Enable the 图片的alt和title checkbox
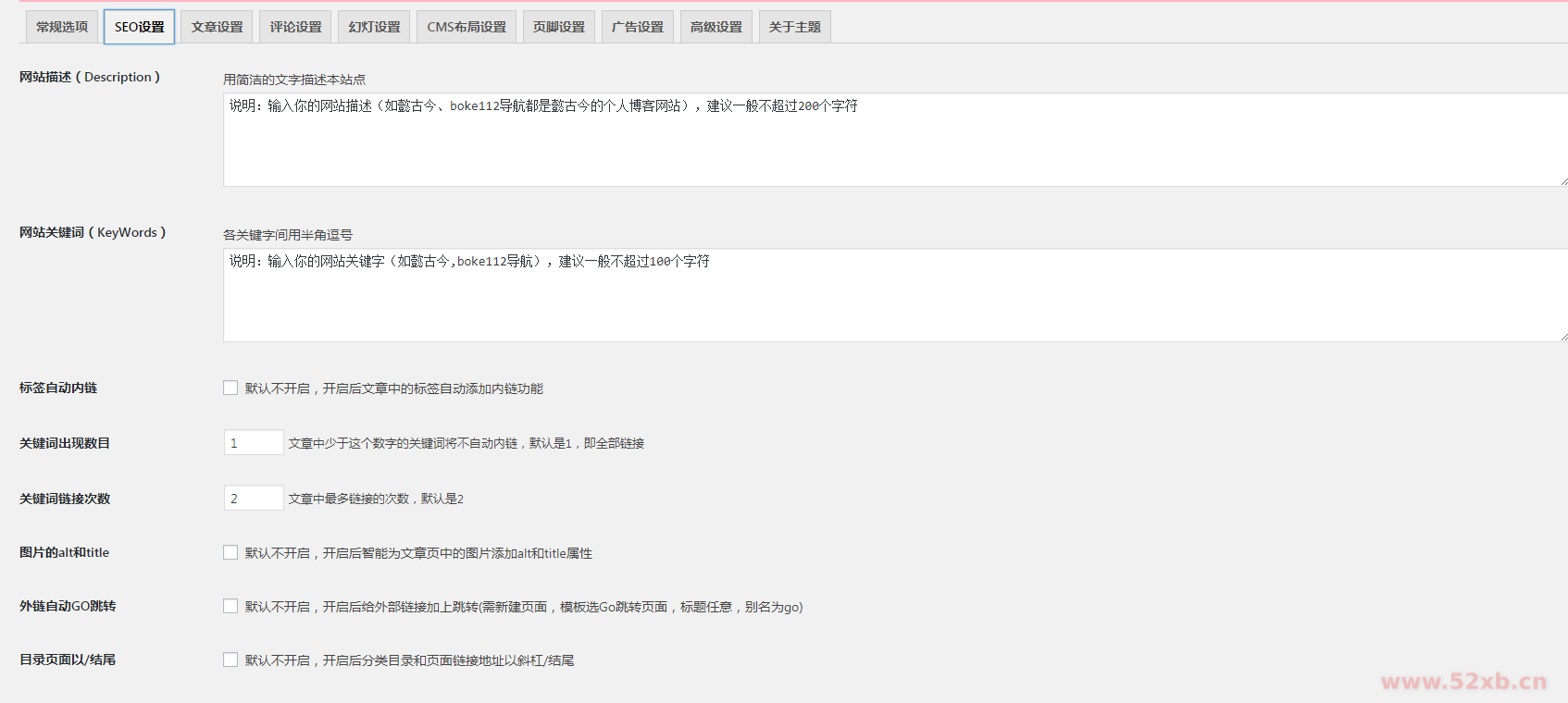 [x=230, y=552]
